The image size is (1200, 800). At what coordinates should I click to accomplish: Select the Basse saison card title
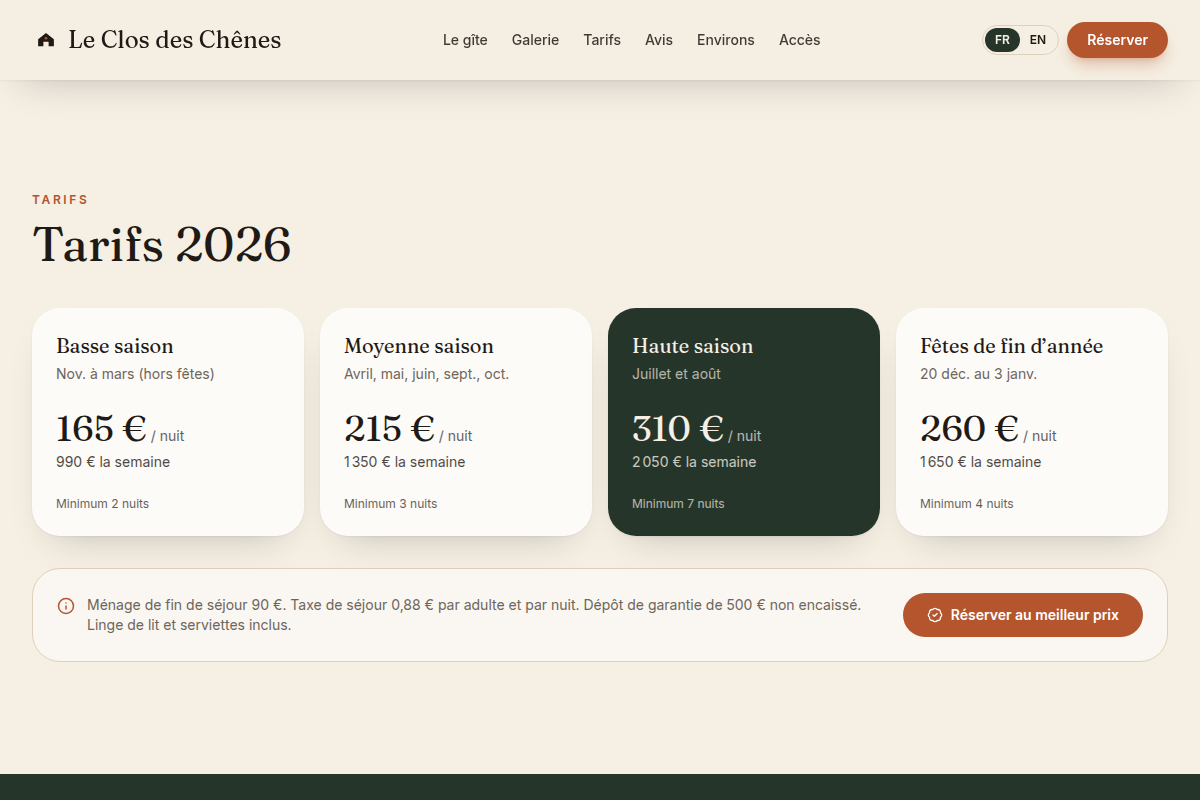115,346
